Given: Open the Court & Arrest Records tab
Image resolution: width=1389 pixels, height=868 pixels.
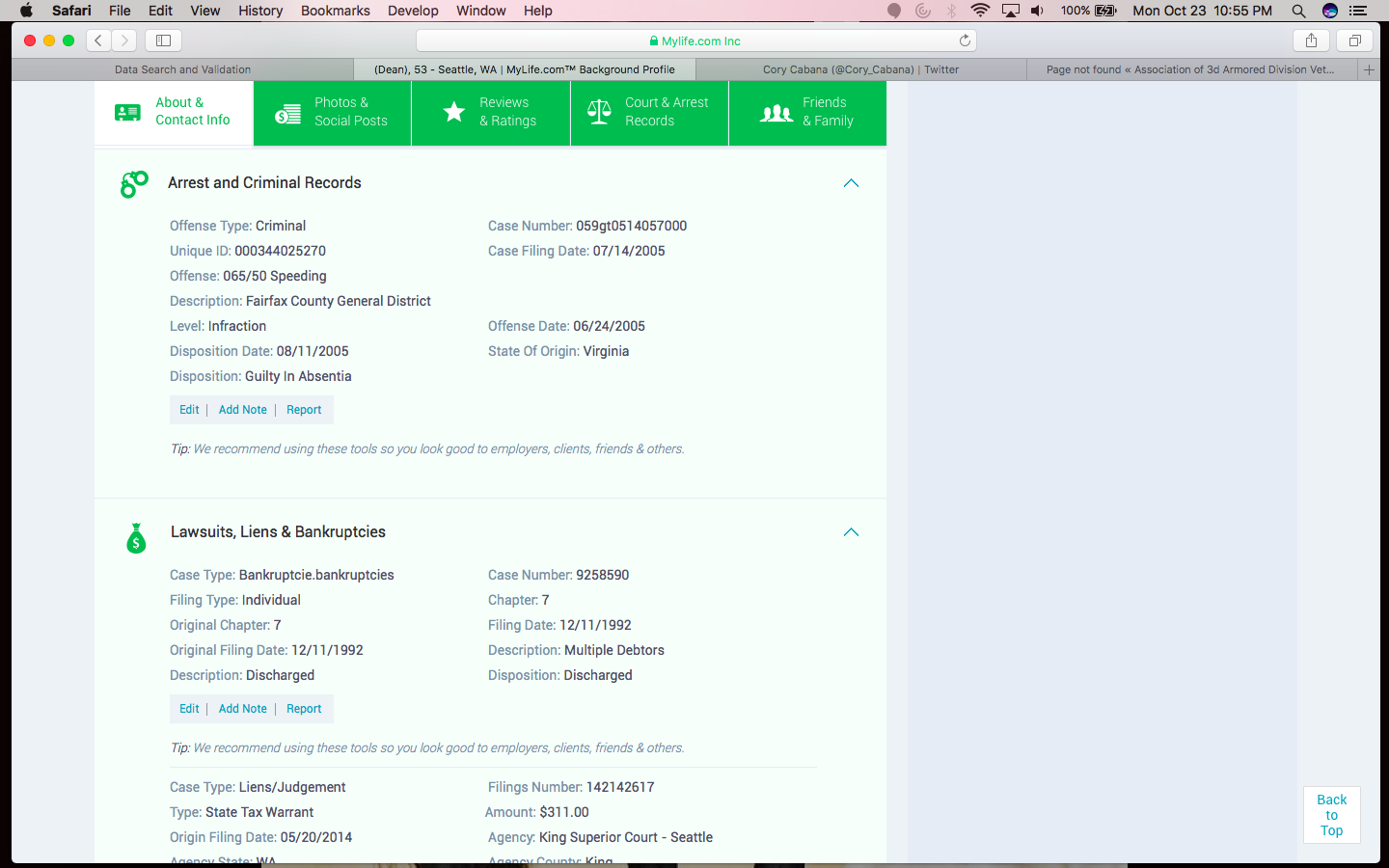Looking at the screenshot, I should (x=649, y=113).
